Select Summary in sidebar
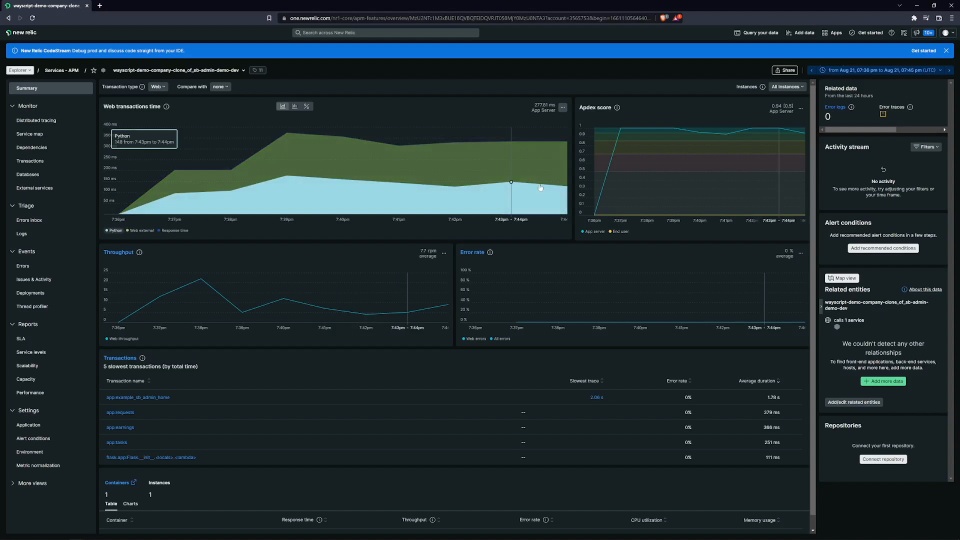Viewport: 960px width, 540px height. [x=51, y=88]
